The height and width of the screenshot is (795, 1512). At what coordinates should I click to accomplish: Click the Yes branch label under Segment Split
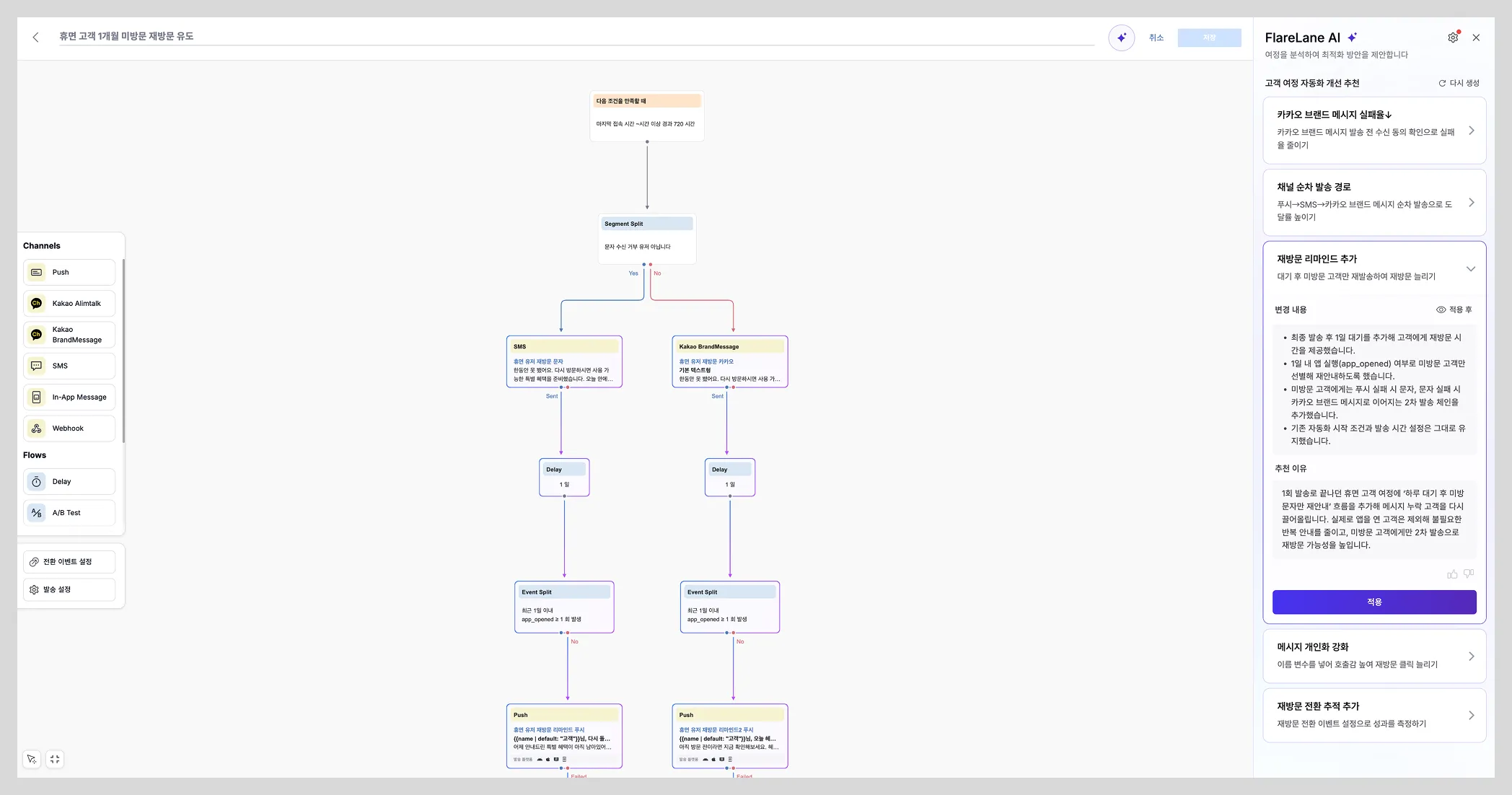click(x=633, y=273)
